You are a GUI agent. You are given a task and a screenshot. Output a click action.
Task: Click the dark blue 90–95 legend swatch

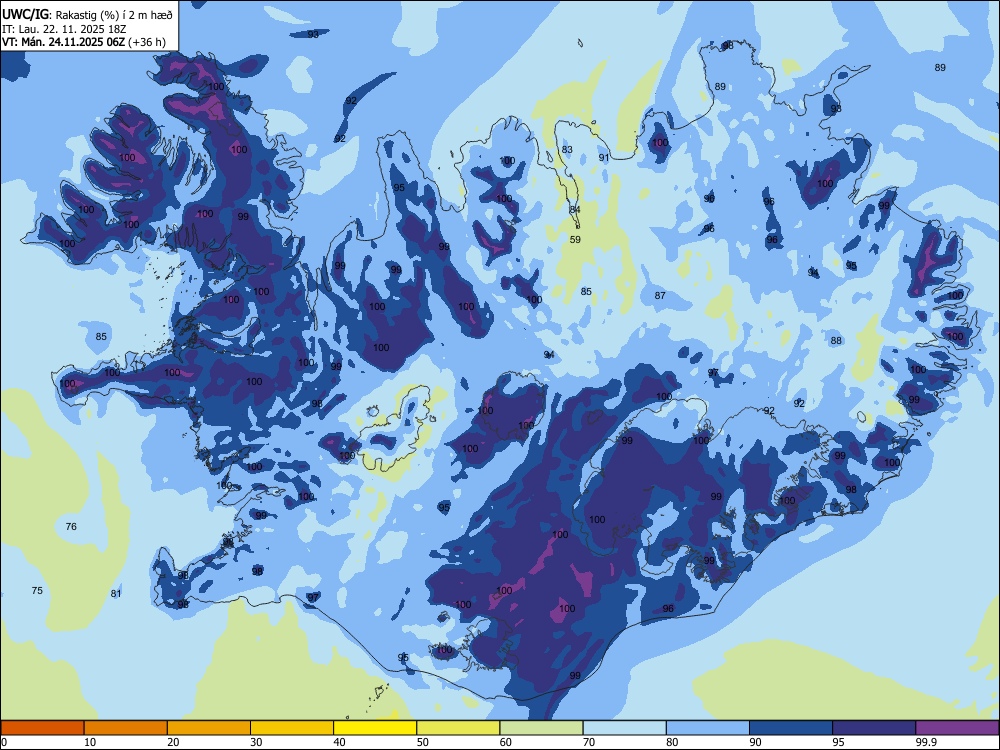coord(791,728)
